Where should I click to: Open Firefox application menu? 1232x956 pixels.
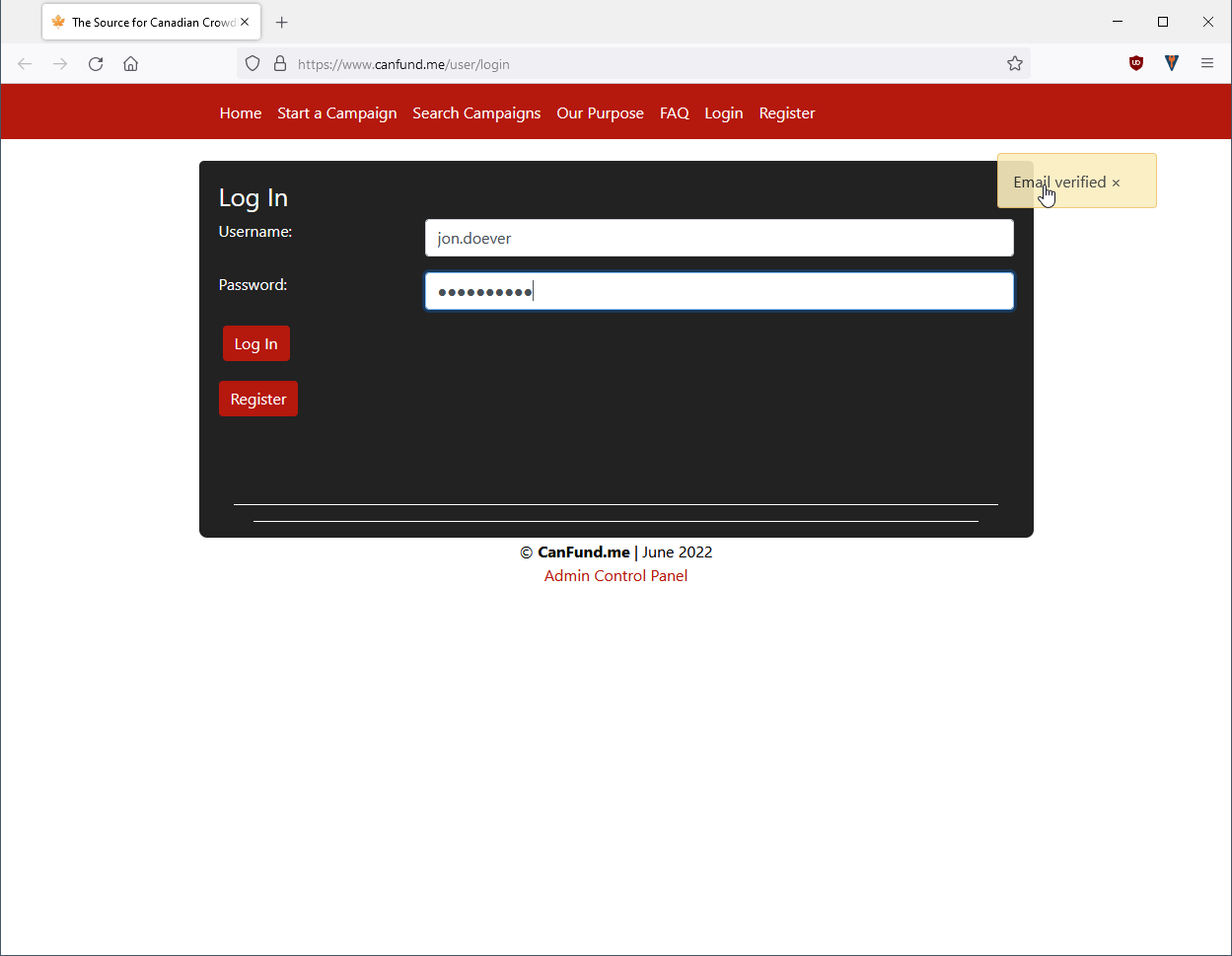point(1206,63)
